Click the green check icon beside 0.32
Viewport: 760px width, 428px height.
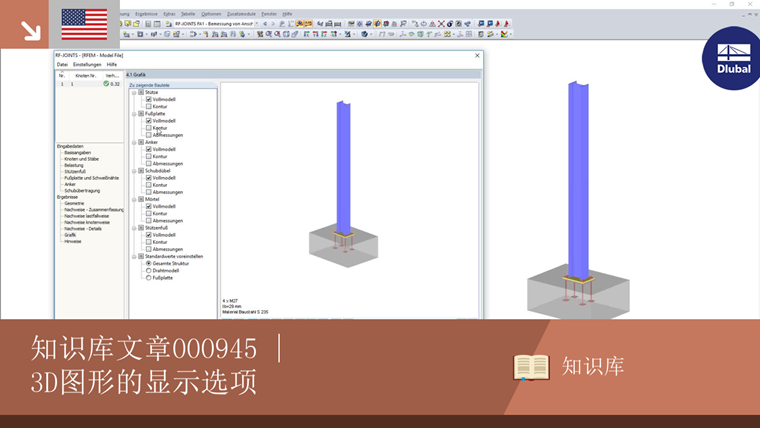[x=106, y=83]
